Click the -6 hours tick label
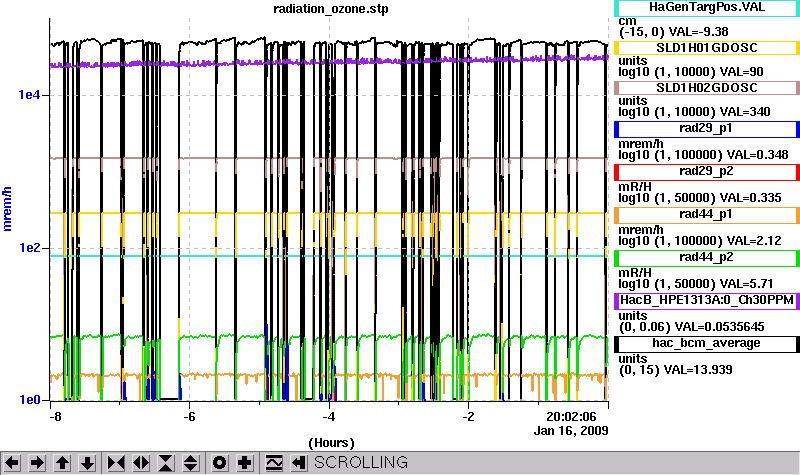Screen dimensions: 800x475 pyautogui.click(x=189, y=417)
